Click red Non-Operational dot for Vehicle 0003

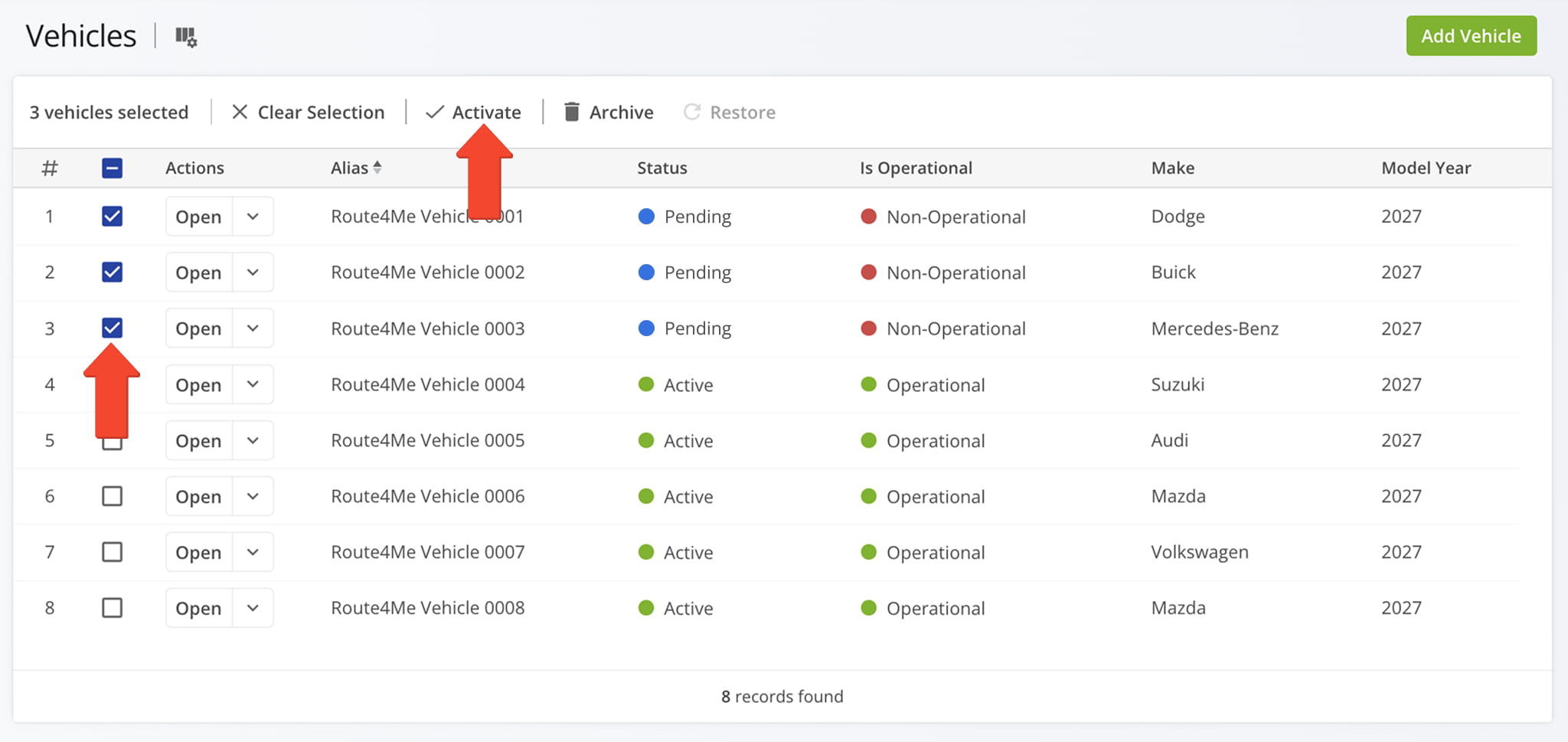(868, 329)
